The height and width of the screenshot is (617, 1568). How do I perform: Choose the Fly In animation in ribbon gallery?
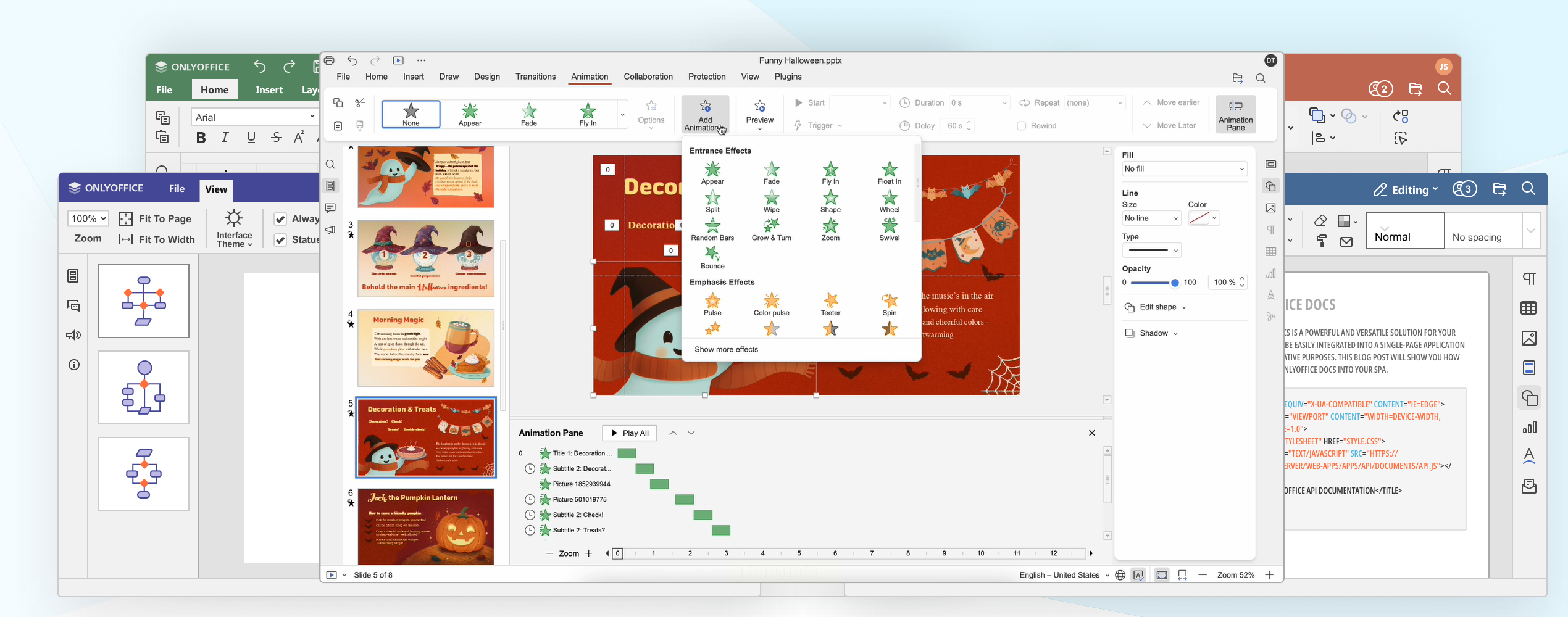tap(588, 115)
